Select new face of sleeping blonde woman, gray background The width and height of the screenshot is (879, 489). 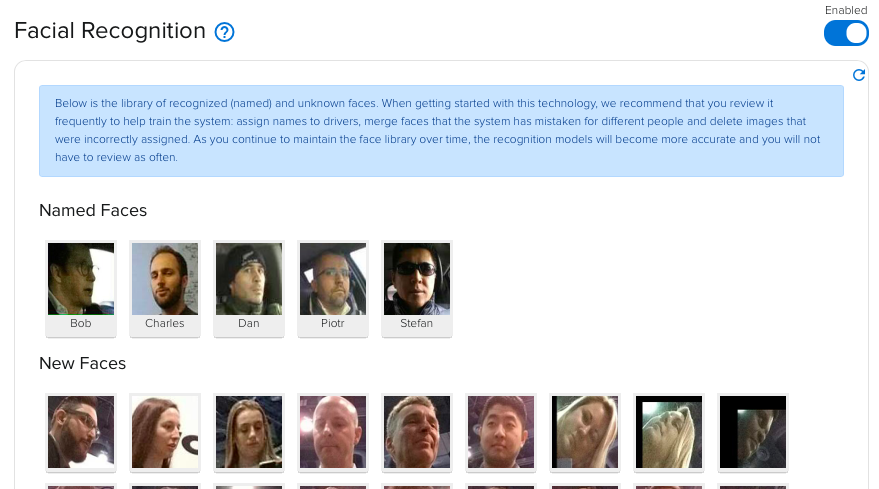[x=585, y=432]
